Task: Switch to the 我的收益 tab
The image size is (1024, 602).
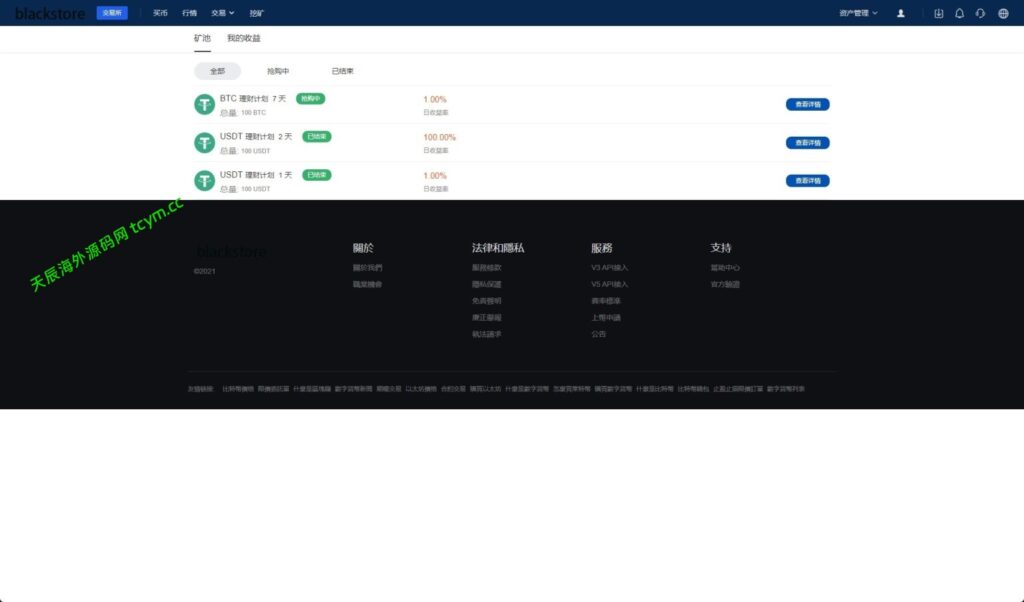Action: (243, 38)
